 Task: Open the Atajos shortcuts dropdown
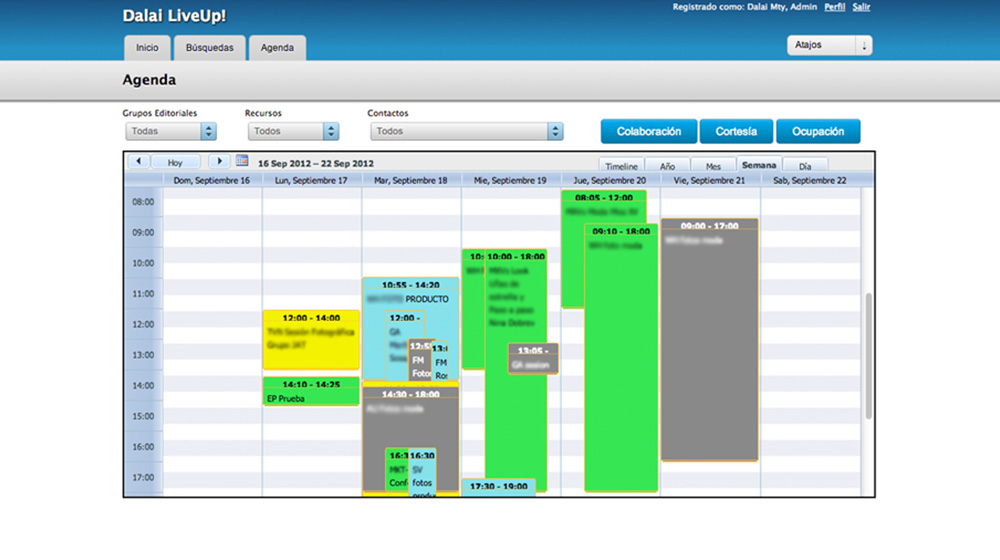point(829,46)
